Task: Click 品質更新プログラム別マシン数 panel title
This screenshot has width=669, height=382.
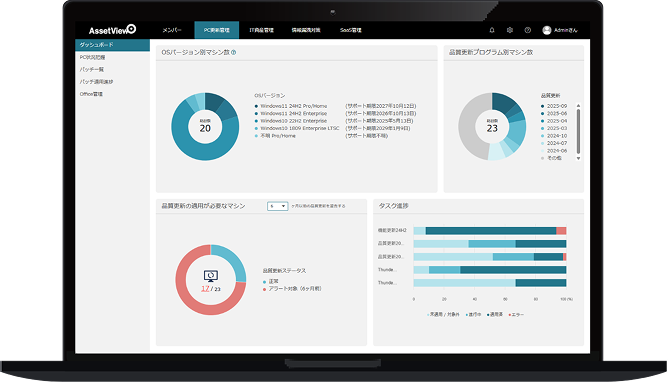Action: tap(491, 52)
